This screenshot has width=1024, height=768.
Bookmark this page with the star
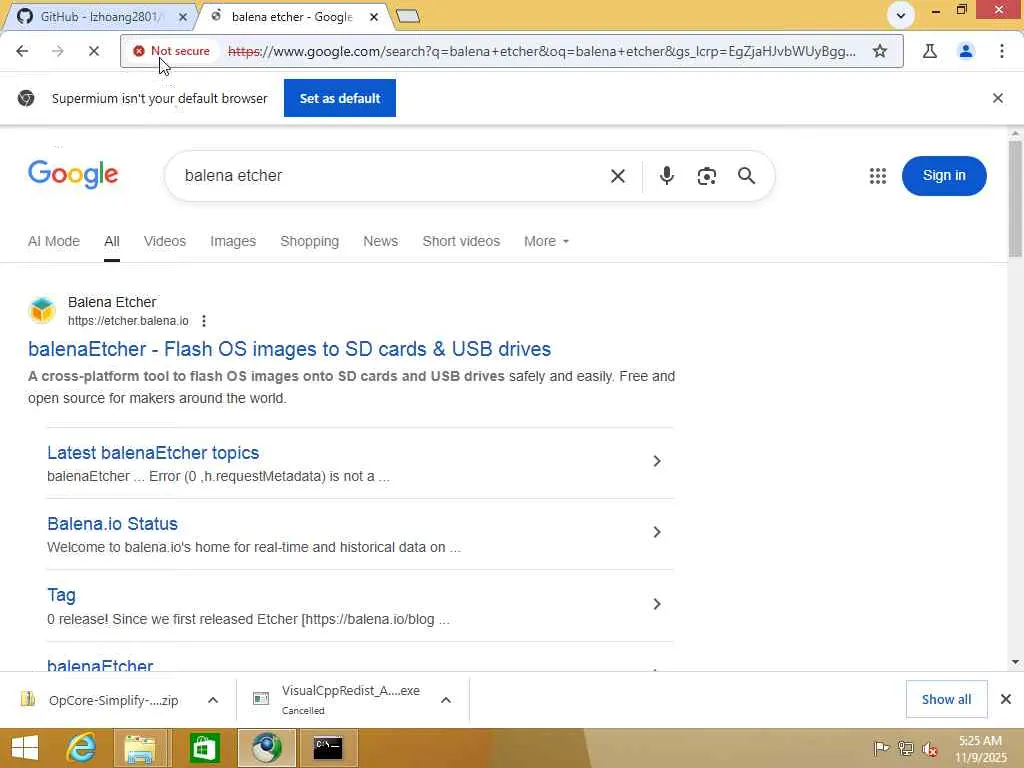pos(880,51)
